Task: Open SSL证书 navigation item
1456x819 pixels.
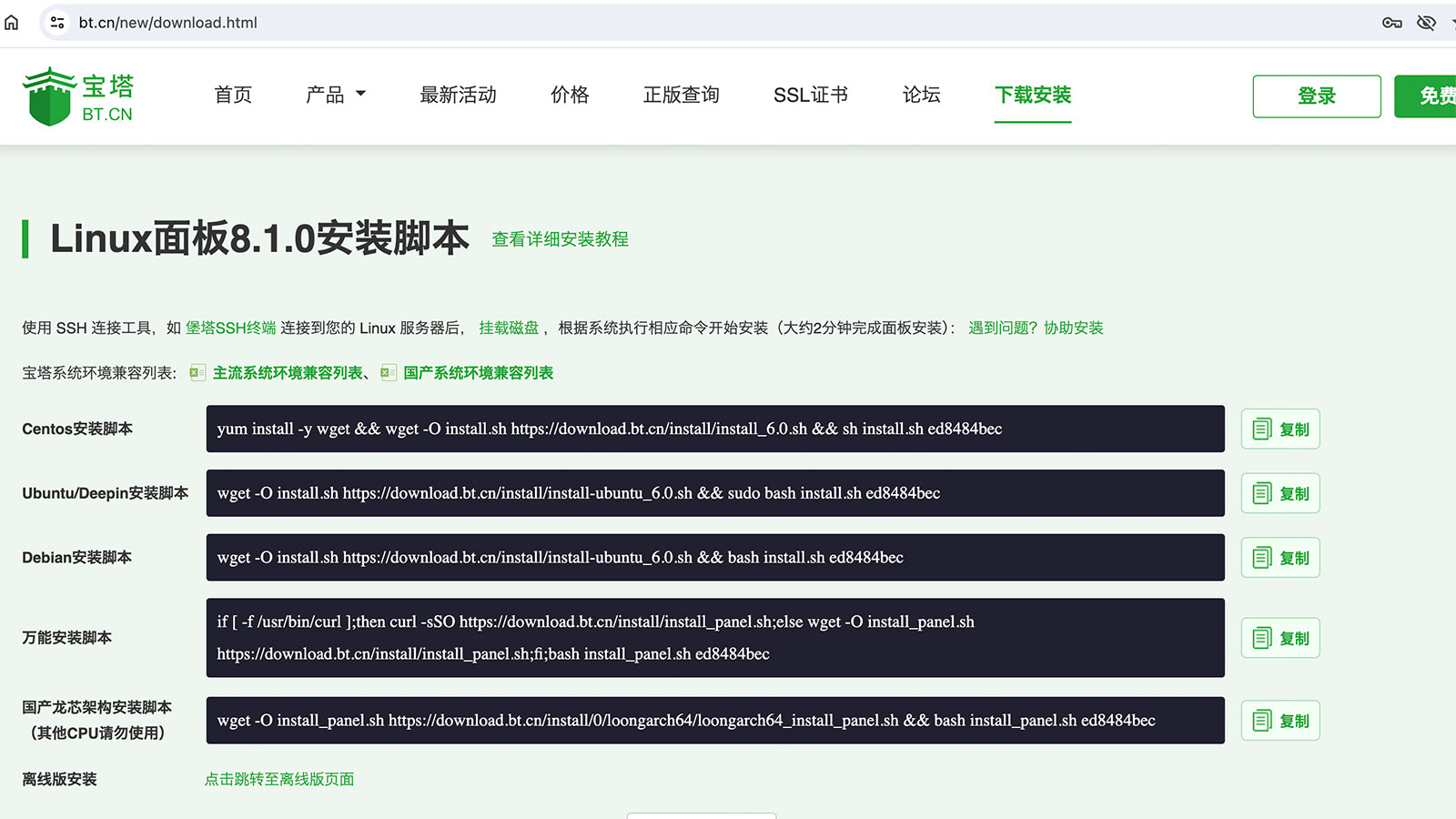Action: tap(811, 95)
